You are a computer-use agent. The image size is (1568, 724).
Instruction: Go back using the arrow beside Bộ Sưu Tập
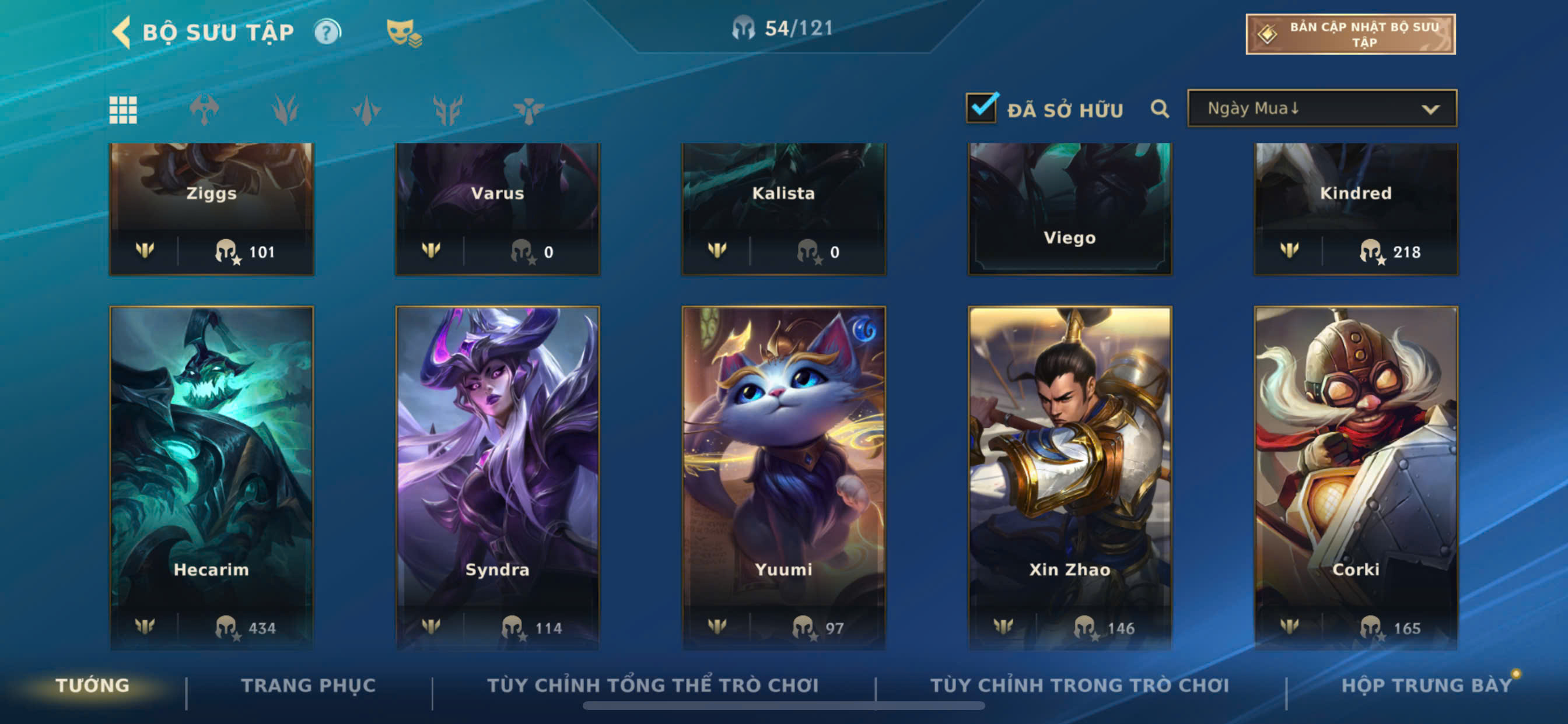pos(121,31)
